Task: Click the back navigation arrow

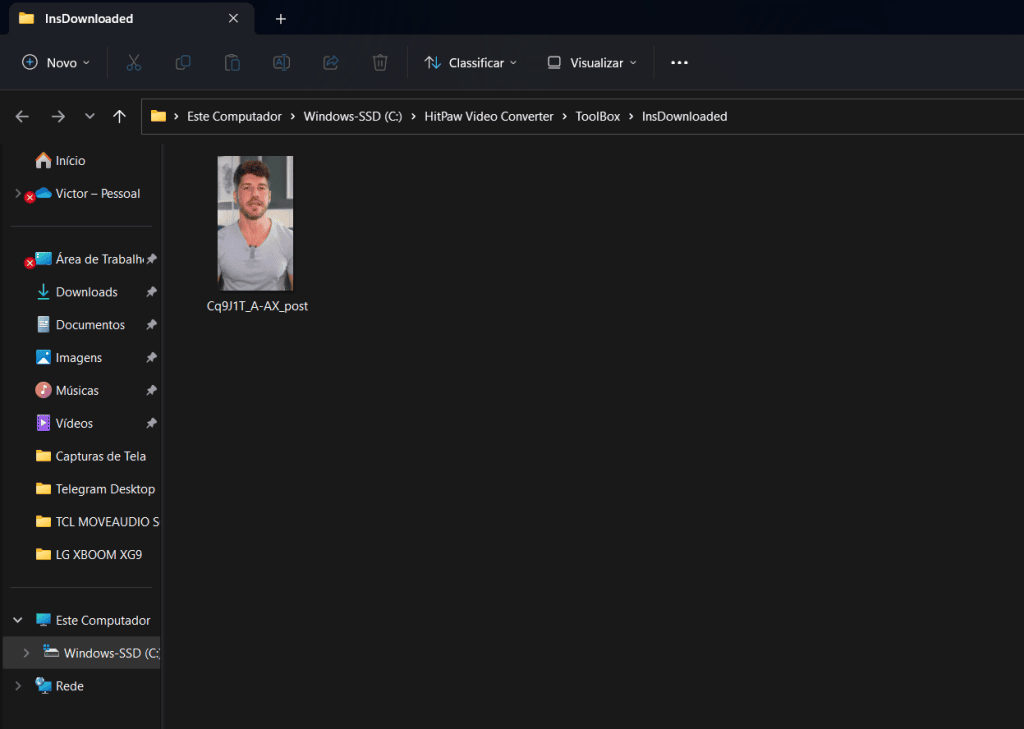Action: [x=22, y=116]
